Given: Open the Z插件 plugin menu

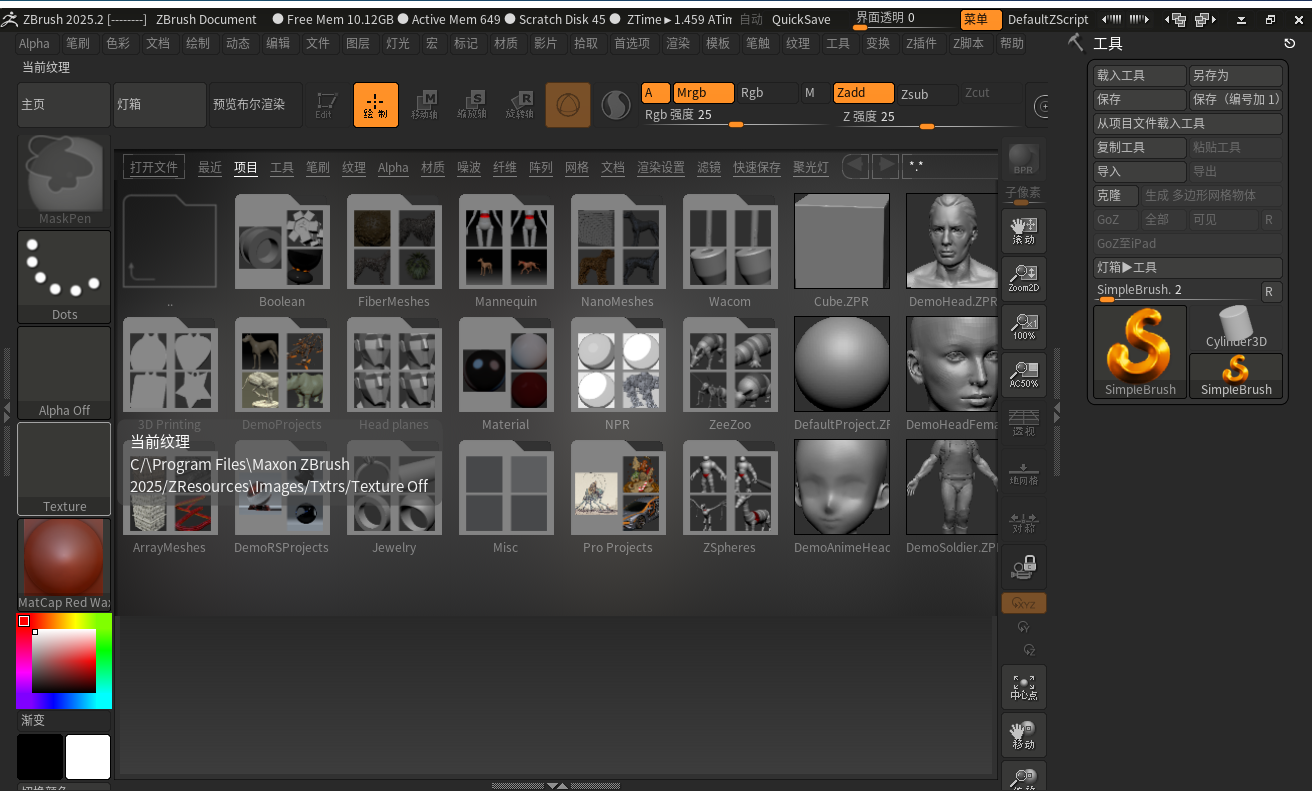Looking at the screenshot, I should tap(921, 43).
